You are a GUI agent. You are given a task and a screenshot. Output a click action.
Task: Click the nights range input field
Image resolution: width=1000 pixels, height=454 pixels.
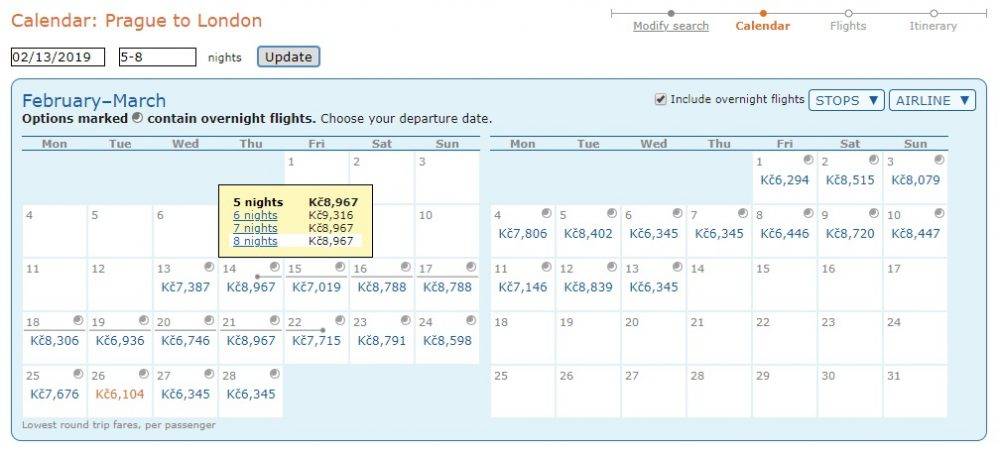(157, 57)
